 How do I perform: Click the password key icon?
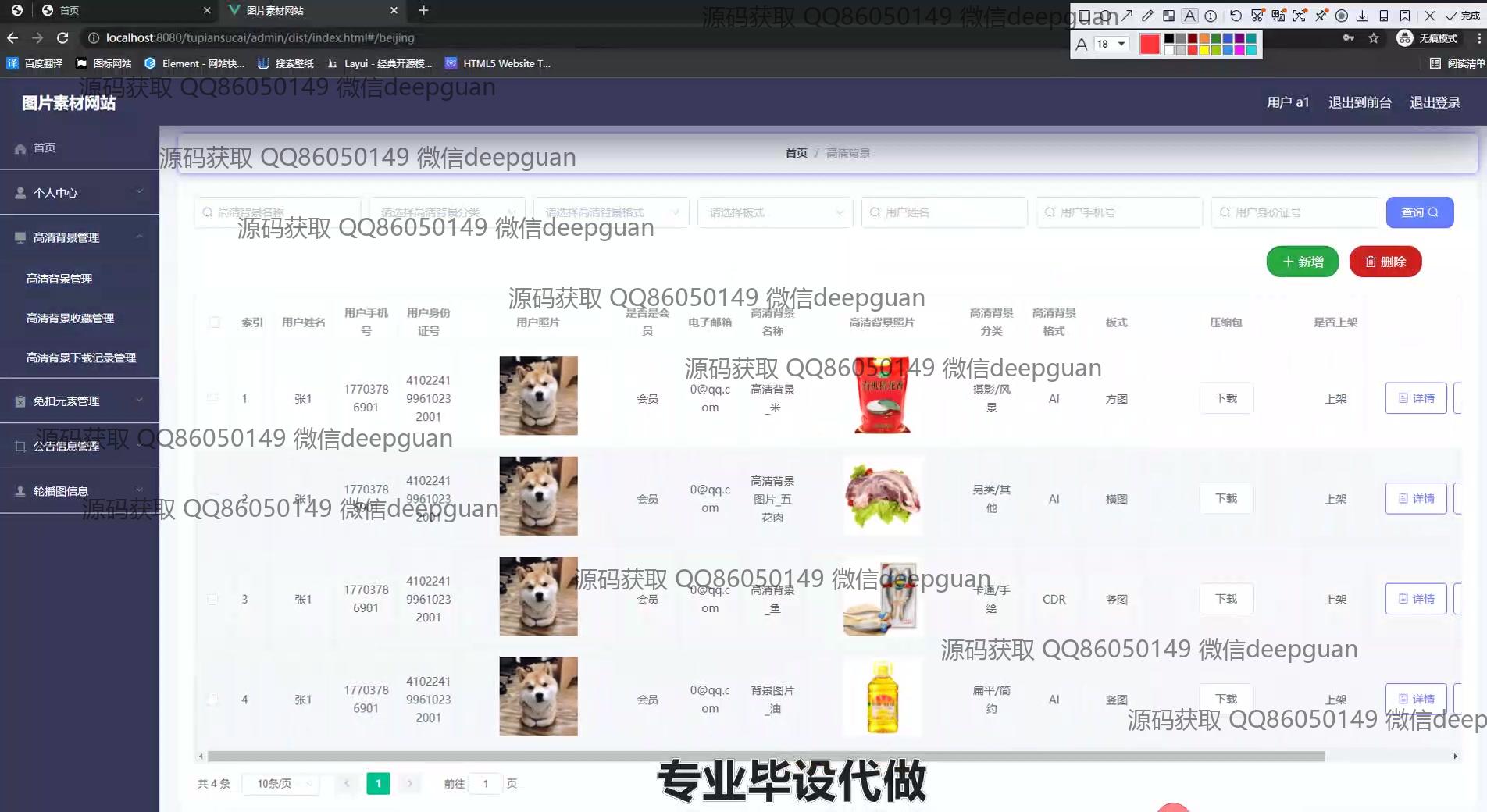pyautogui.click(x=1349, y=37)
